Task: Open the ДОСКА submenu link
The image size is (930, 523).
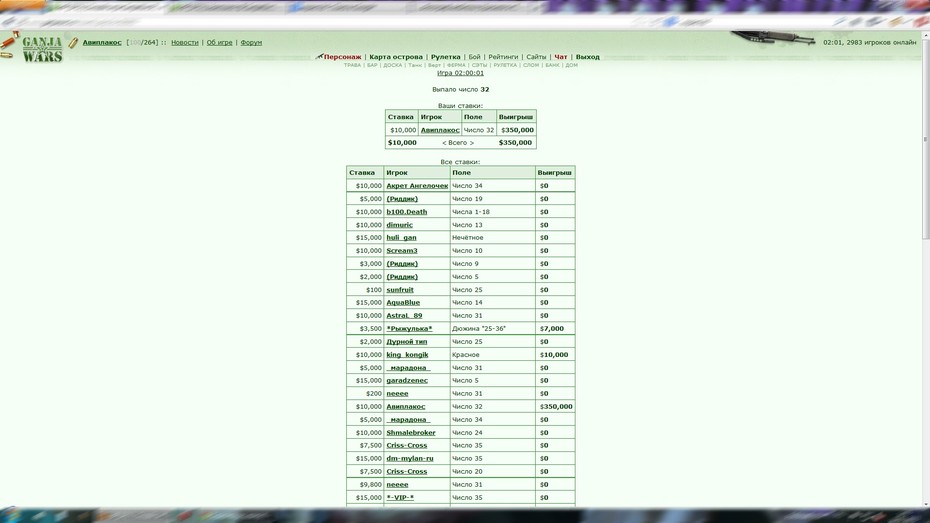Action: coord(393,65)
